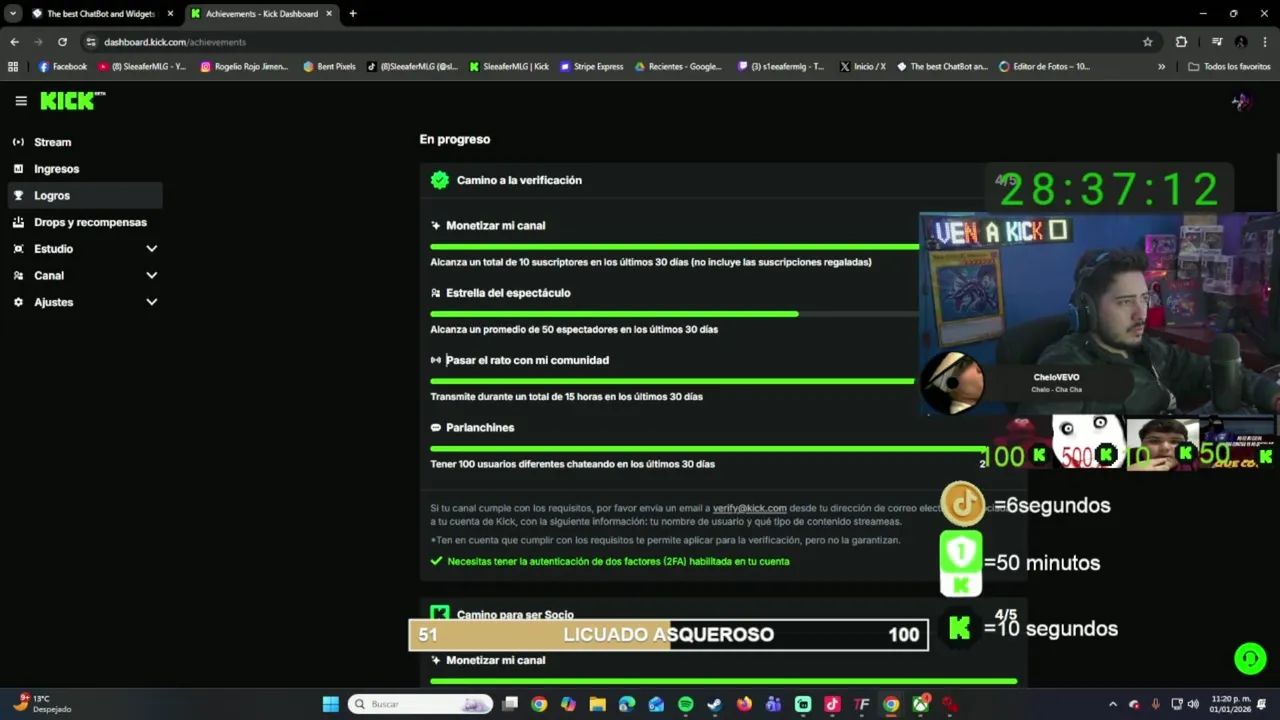
Task: Close the Achievements - Kick Dashboard tab
Action: coord(329,14)
